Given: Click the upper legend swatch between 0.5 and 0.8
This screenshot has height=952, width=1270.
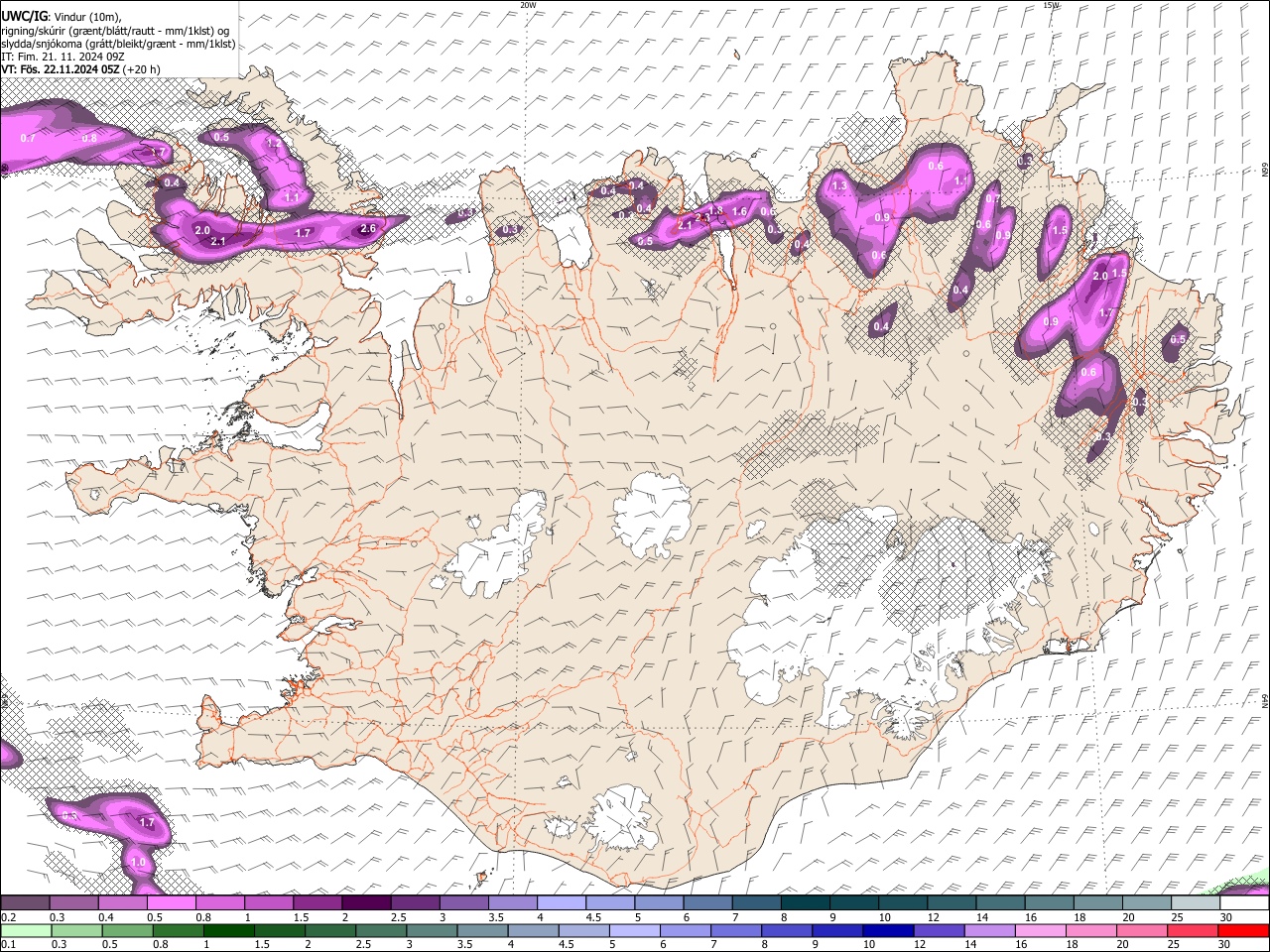Looking at the screenshot, I should (x=171, y=903).
